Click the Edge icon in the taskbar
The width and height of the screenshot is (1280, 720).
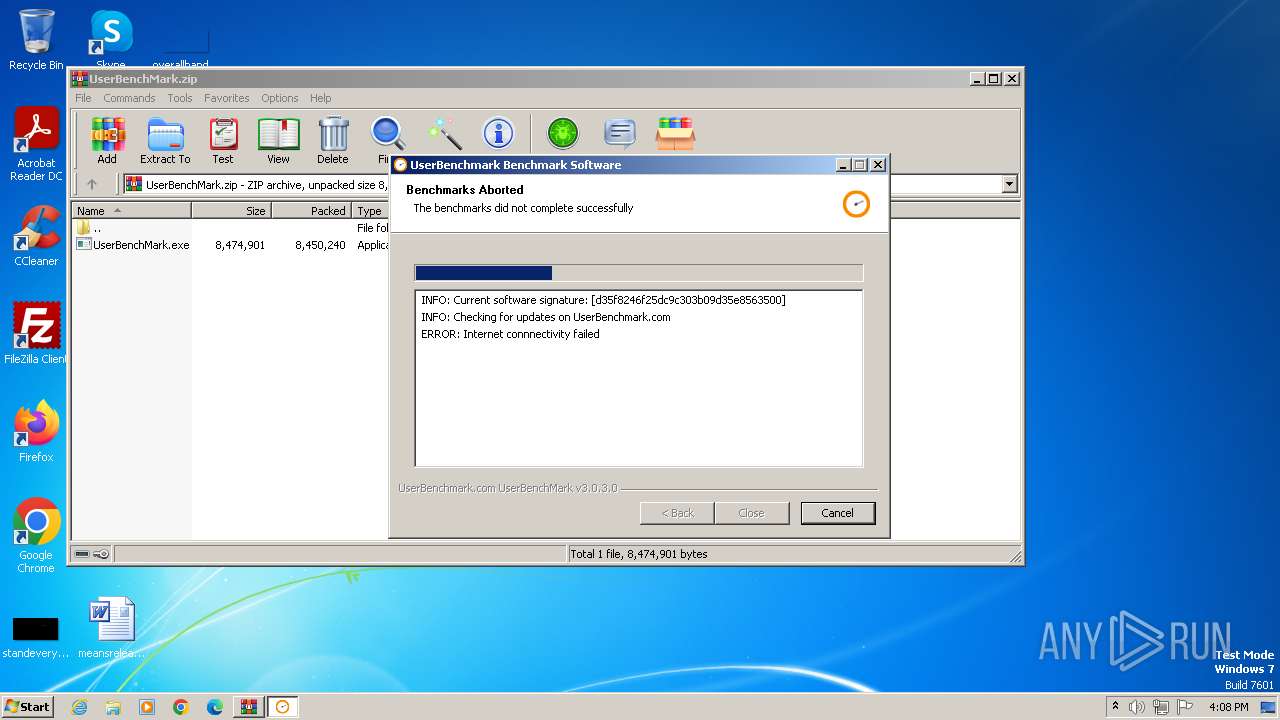pyautogui.click(x=215, y=707)
